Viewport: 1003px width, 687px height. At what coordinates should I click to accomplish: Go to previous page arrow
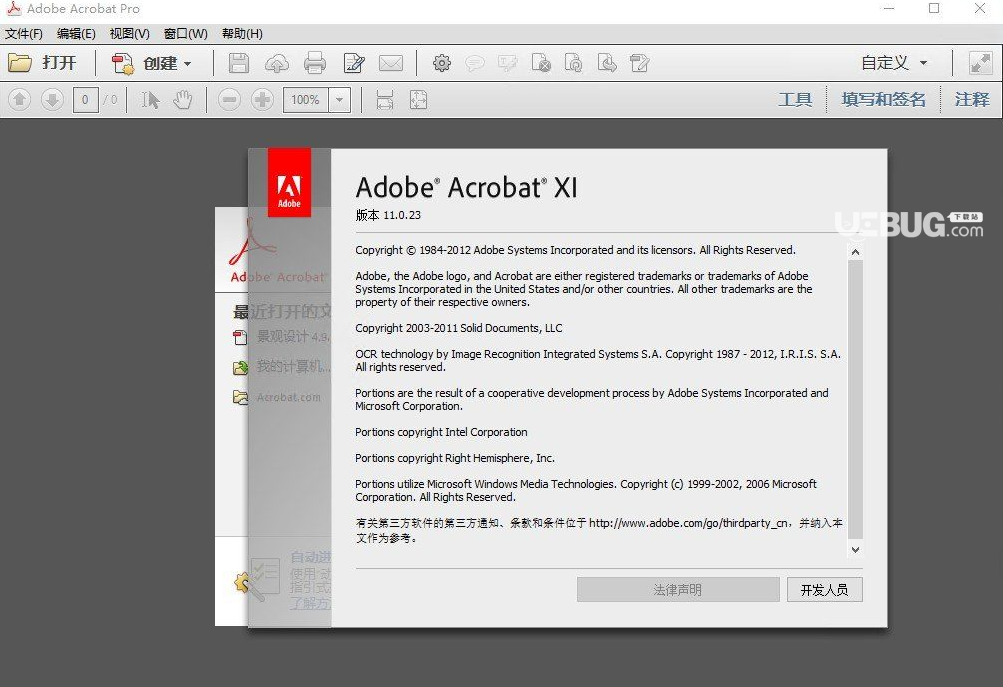tap(19, 100)
